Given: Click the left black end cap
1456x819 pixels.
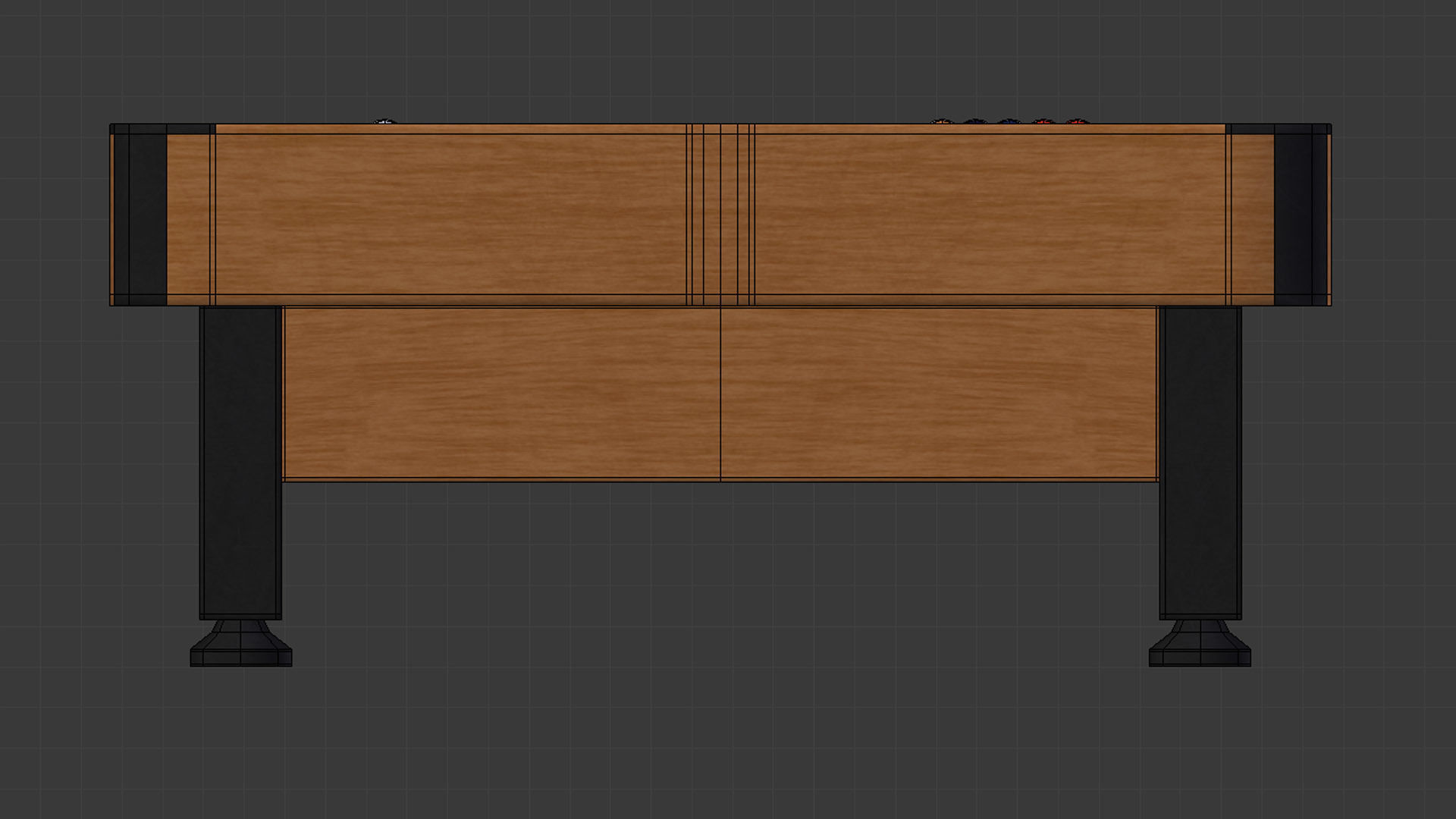Looking at the screenshot, I should (x=139, y=215).
